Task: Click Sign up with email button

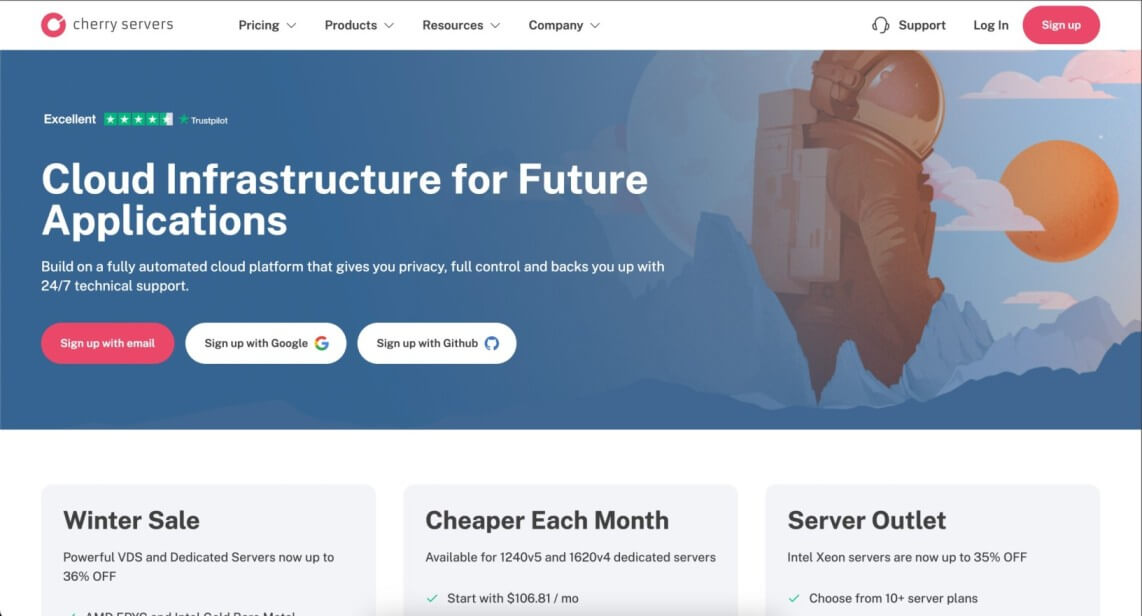Action: coord(107,343)
